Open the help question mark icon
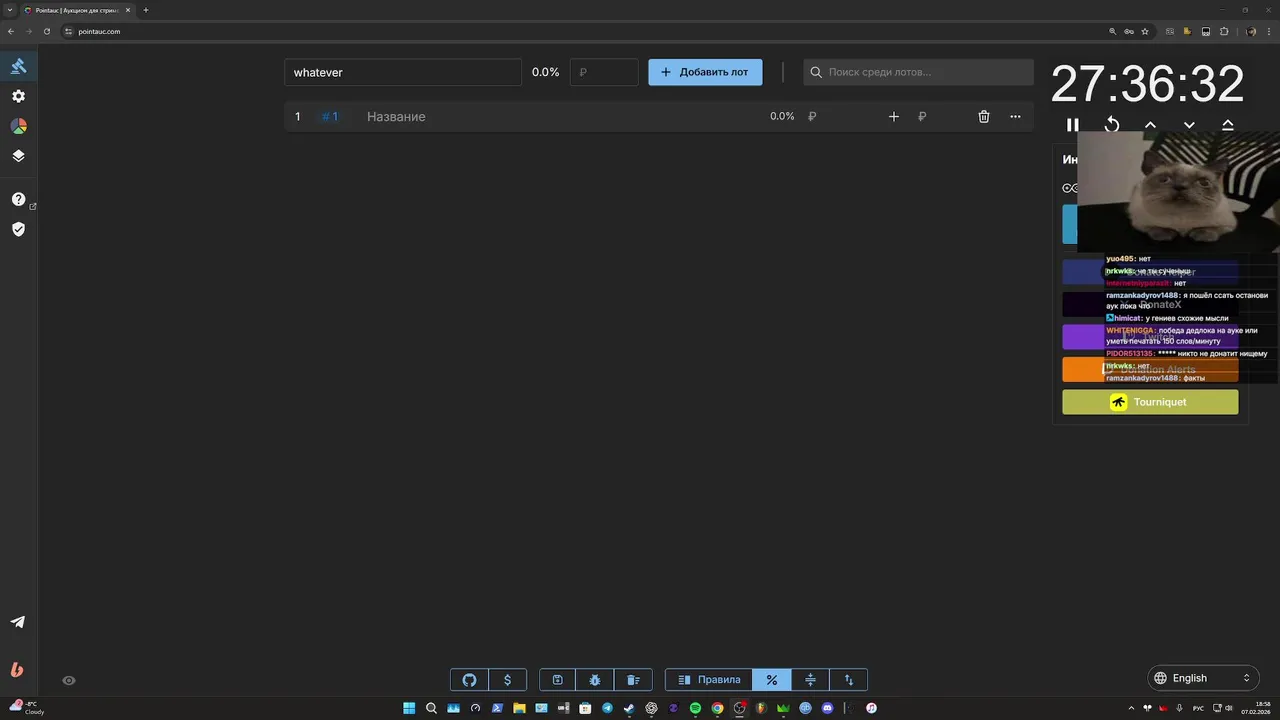The image size is (1280, 720). [x=18, y=199]
